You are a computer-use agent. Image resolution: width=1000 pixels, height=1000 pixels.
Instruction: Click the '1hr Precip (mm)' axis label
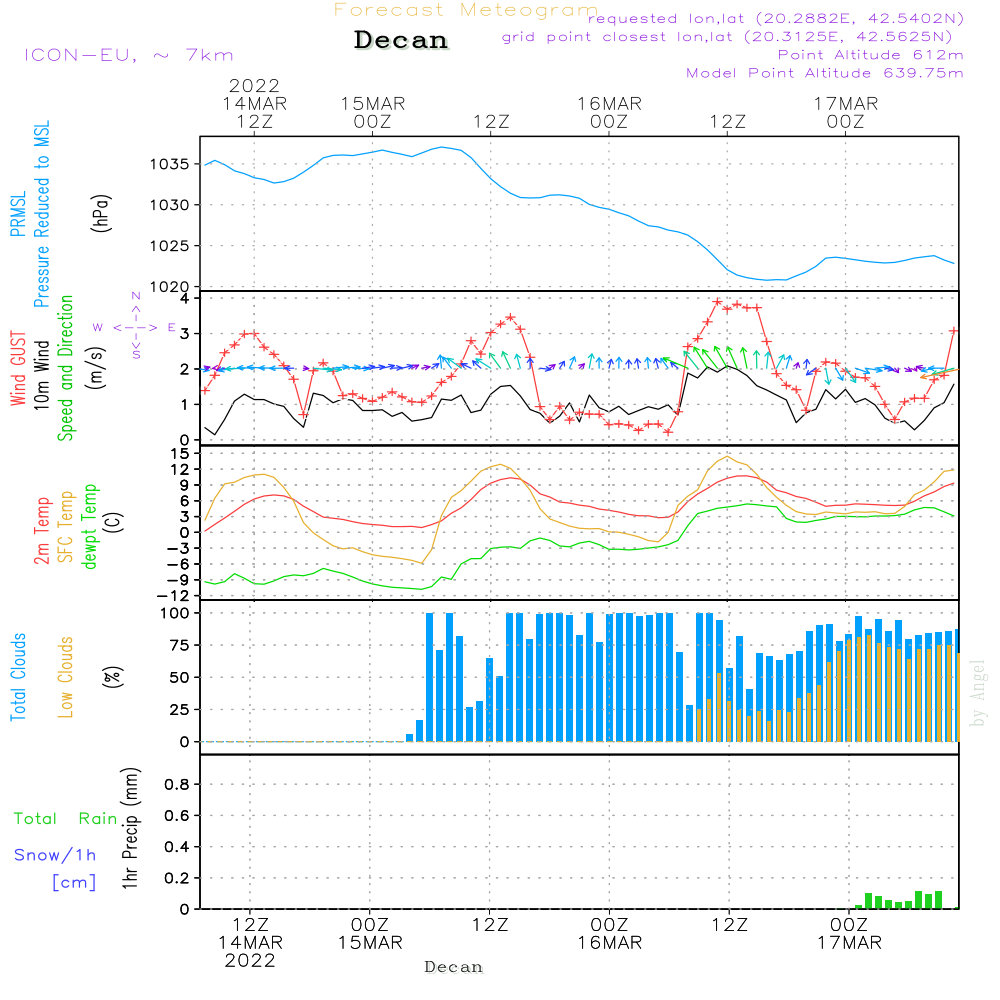130,828
